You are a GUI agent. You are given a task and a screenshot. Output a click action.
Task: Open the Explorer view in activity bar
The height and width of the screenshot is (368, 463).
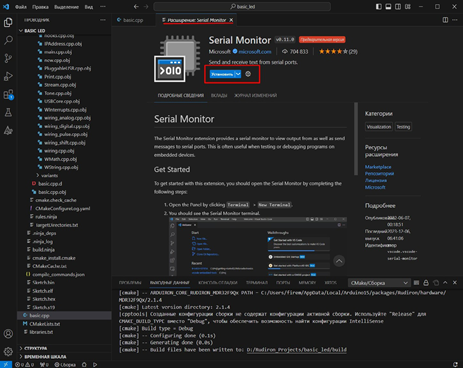[8, 22]
